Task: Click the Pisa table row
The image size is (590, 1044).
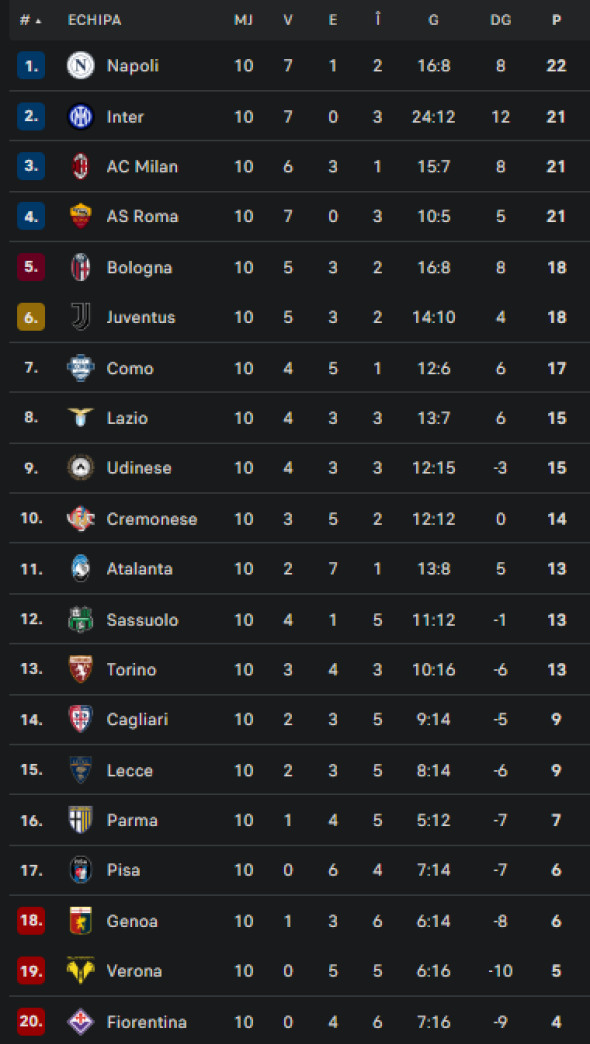Action: coord(295,870)
